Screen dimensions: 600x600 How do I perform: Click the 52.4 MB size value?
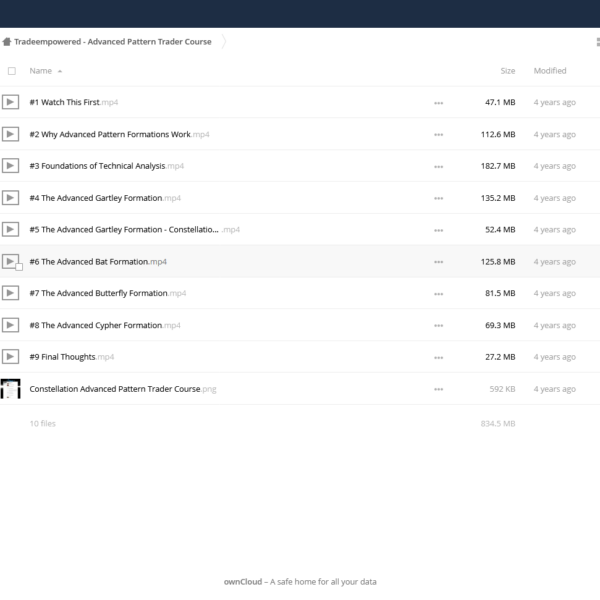coord(500,229)
